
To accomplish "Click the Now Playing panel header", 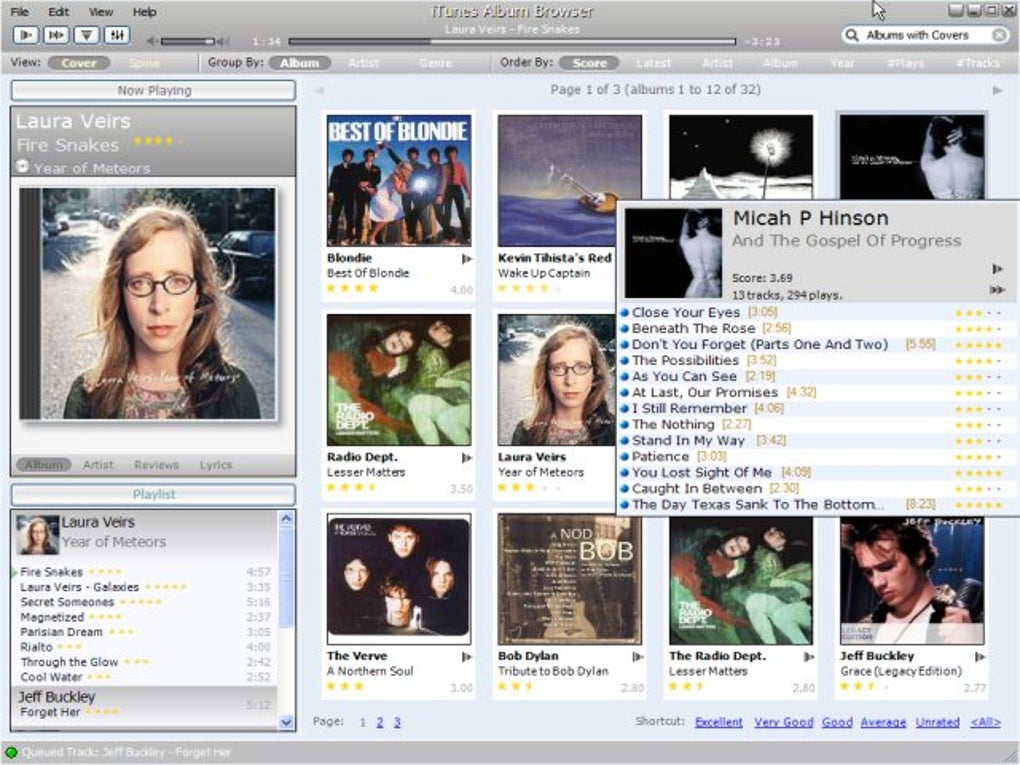I will (154, 90).
